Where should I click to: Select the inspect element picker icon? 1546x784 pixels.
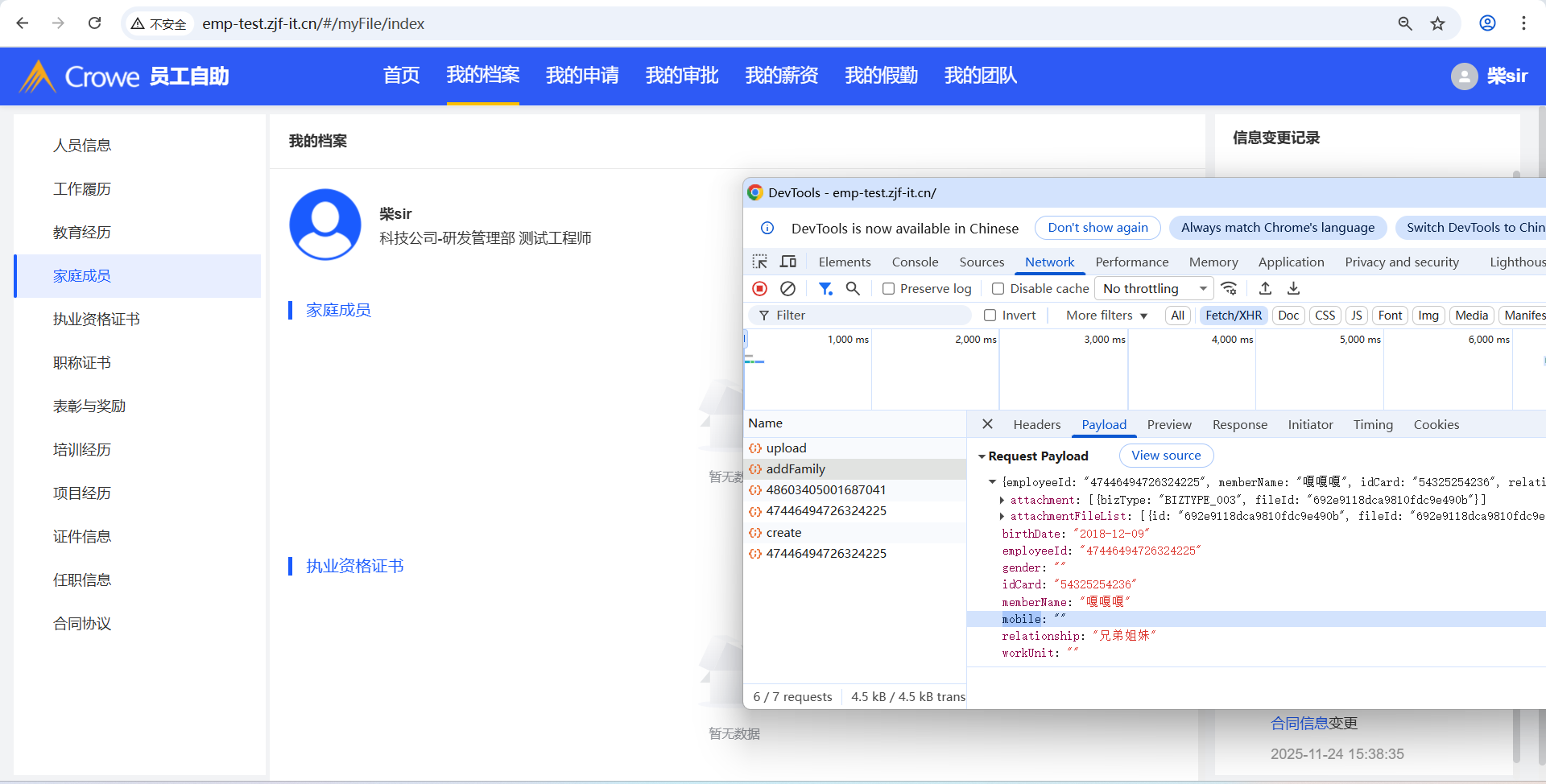[759, 262]
